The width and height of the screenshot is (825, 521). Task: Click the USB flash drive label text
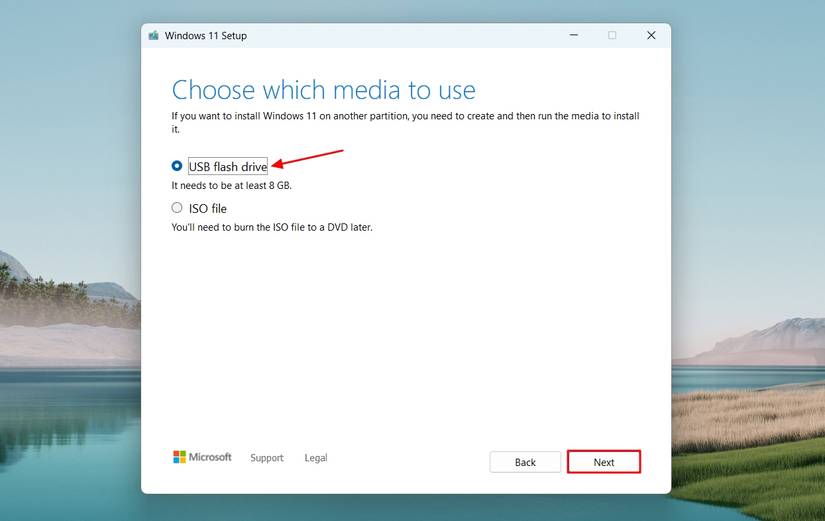point(228,166)
